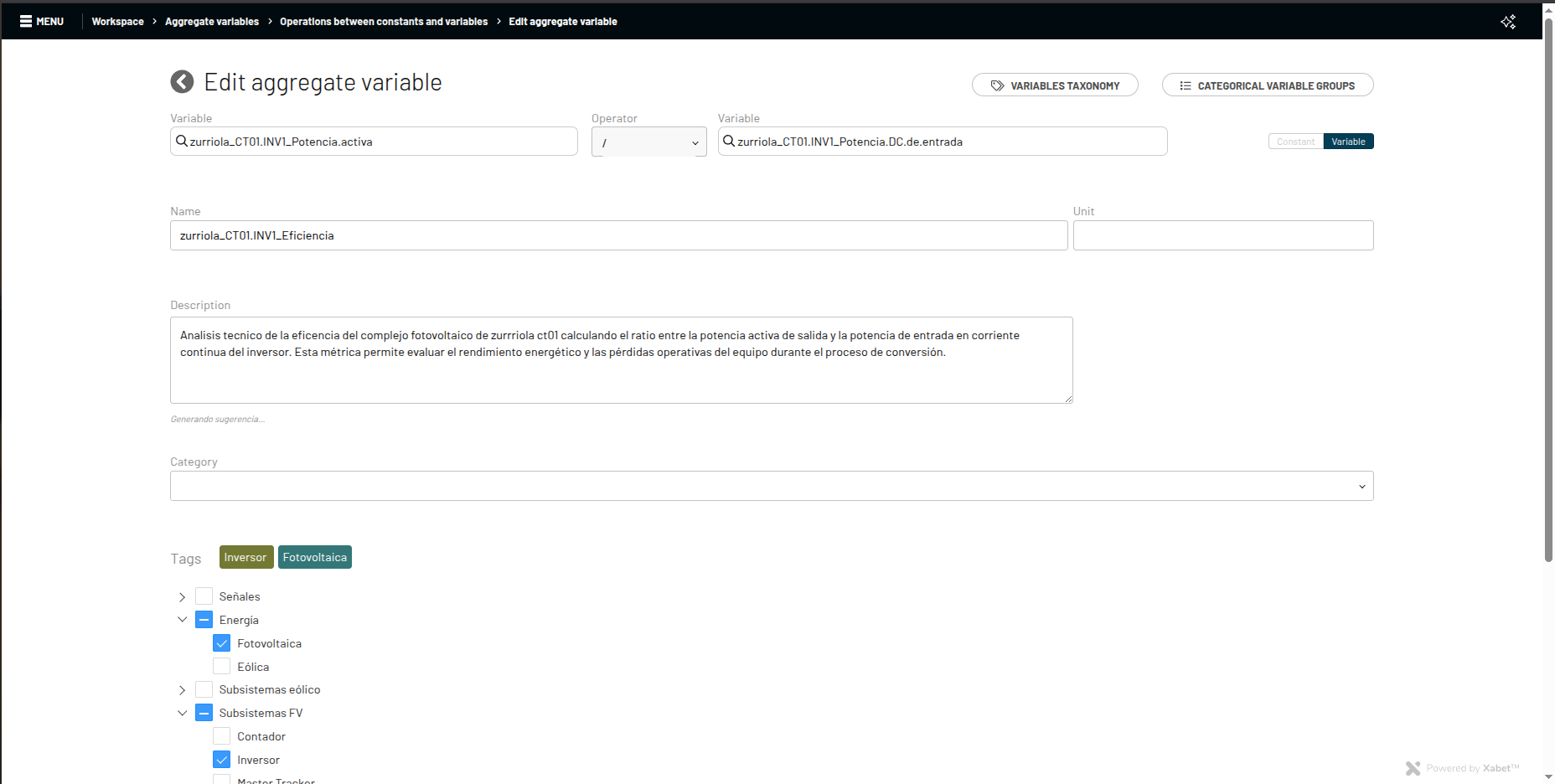
Task: Go to Workspace breadcrumb
Action: (x=117, y=22)
